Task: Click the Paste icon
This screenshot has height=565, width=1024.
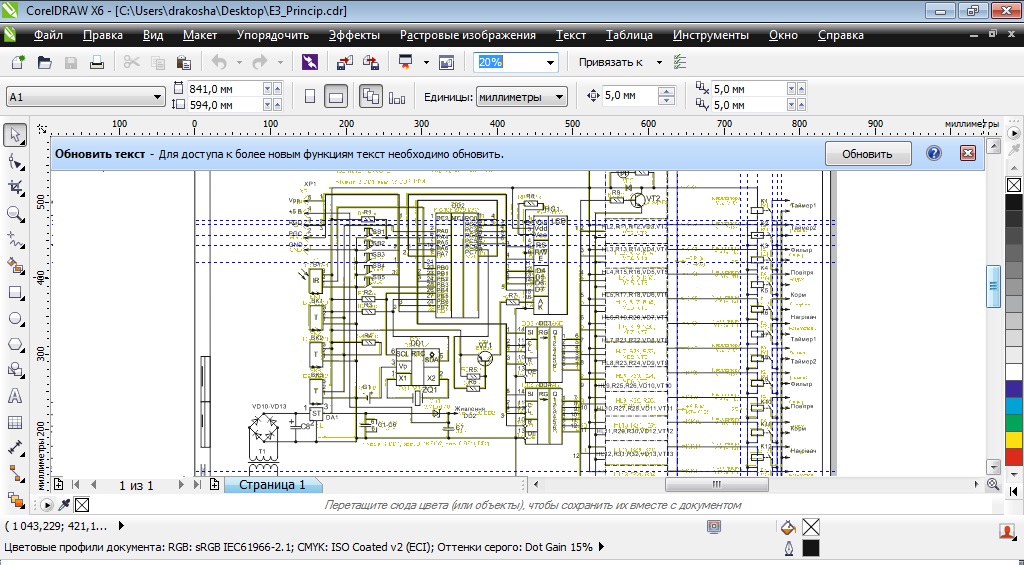Action: (184, 62)
